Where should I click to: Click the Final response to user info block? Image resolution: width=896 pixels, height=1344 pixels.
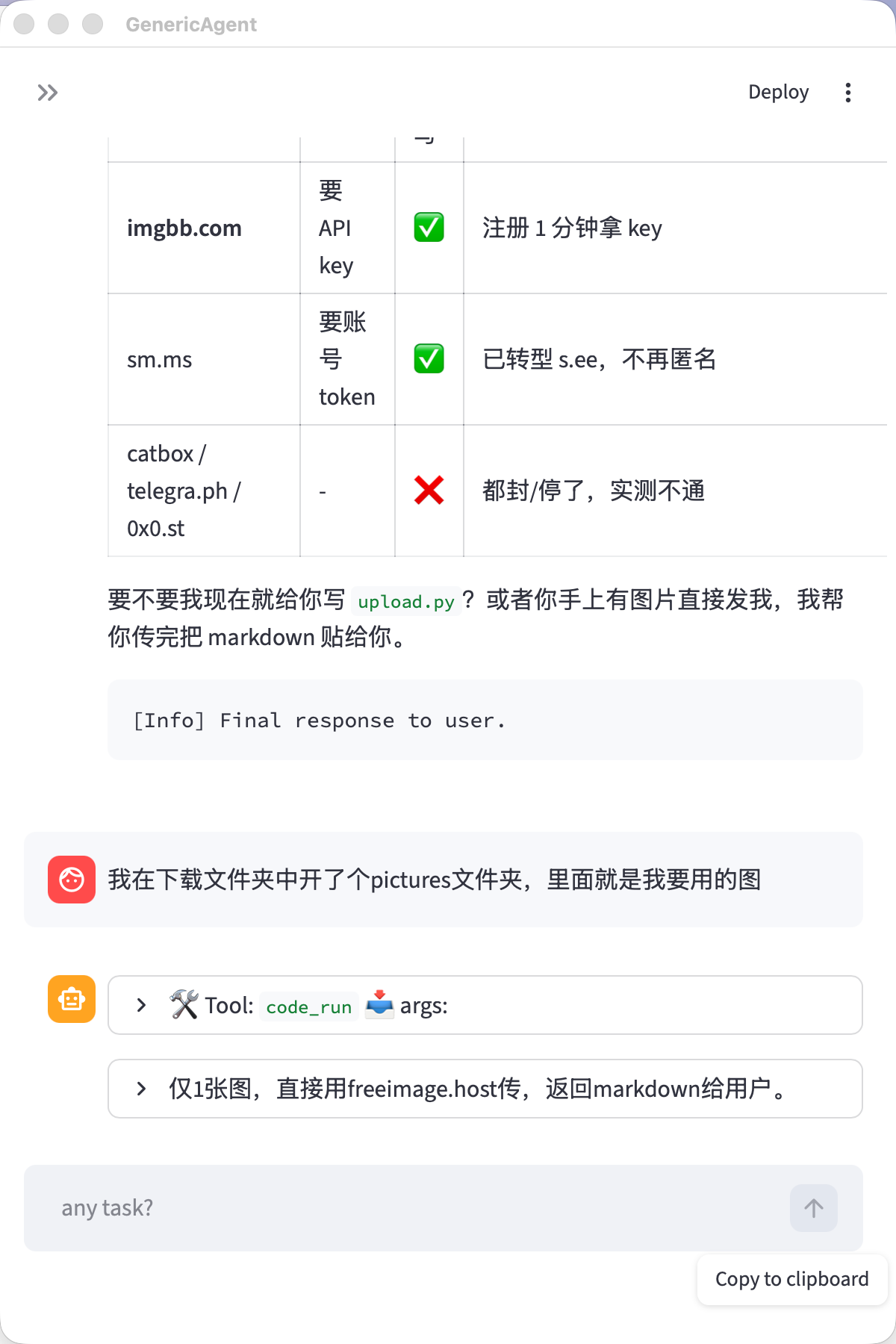point(485,720)
